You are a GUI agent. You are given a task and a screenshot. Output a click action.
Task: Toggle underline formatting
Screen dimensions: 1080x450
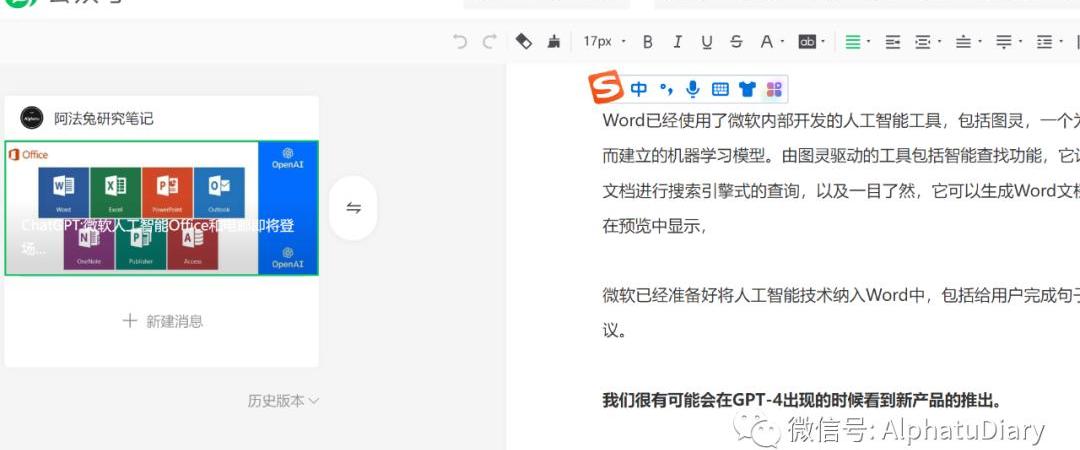pos(707,42)
